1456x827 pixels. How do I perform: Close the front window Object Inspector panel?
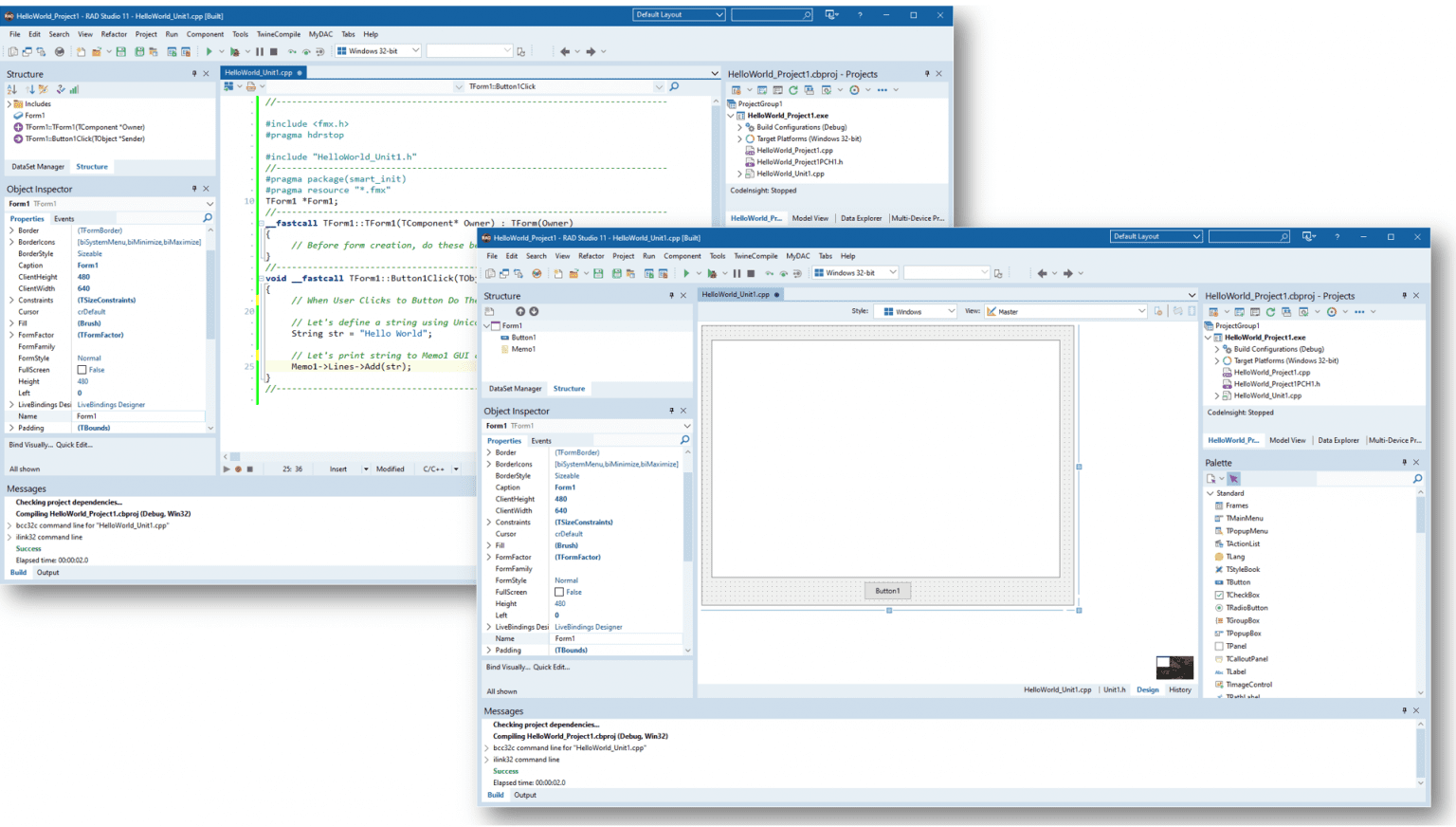682,411
